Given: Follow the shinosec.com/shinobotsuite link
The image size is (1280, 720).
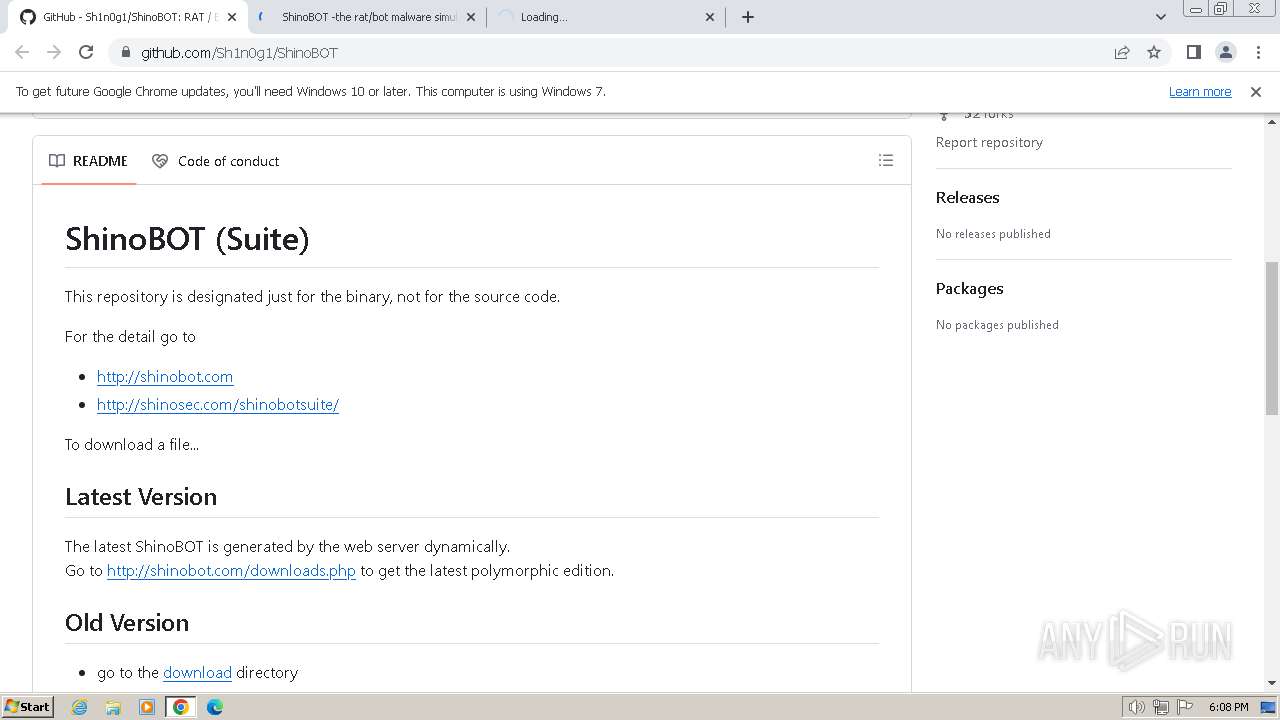Looking at the screenshot, I should tap(218, 404).
